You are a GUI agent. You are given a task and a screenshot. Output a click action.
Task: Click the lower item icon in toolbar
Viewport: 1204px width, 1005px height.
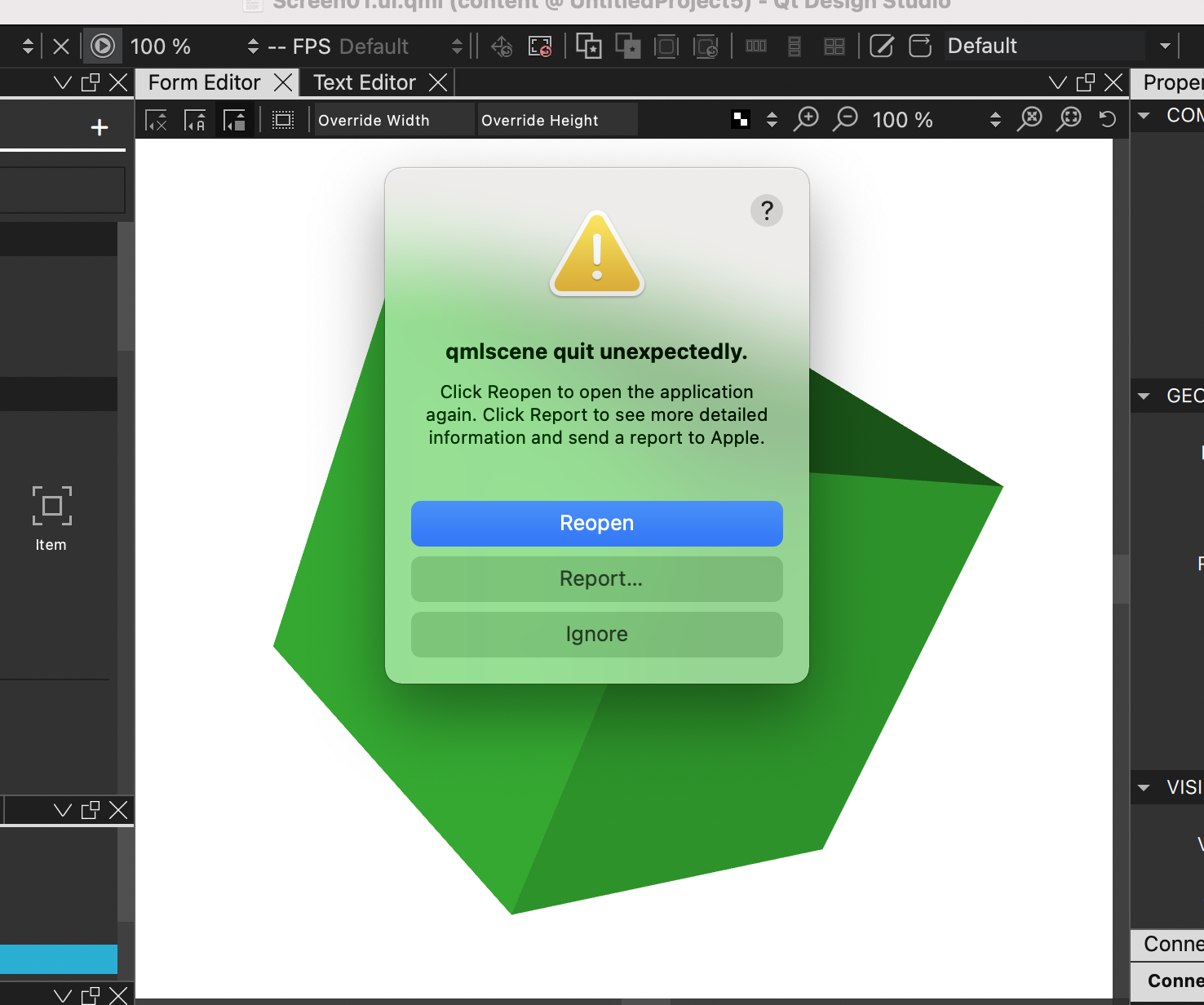coord(627,46)
